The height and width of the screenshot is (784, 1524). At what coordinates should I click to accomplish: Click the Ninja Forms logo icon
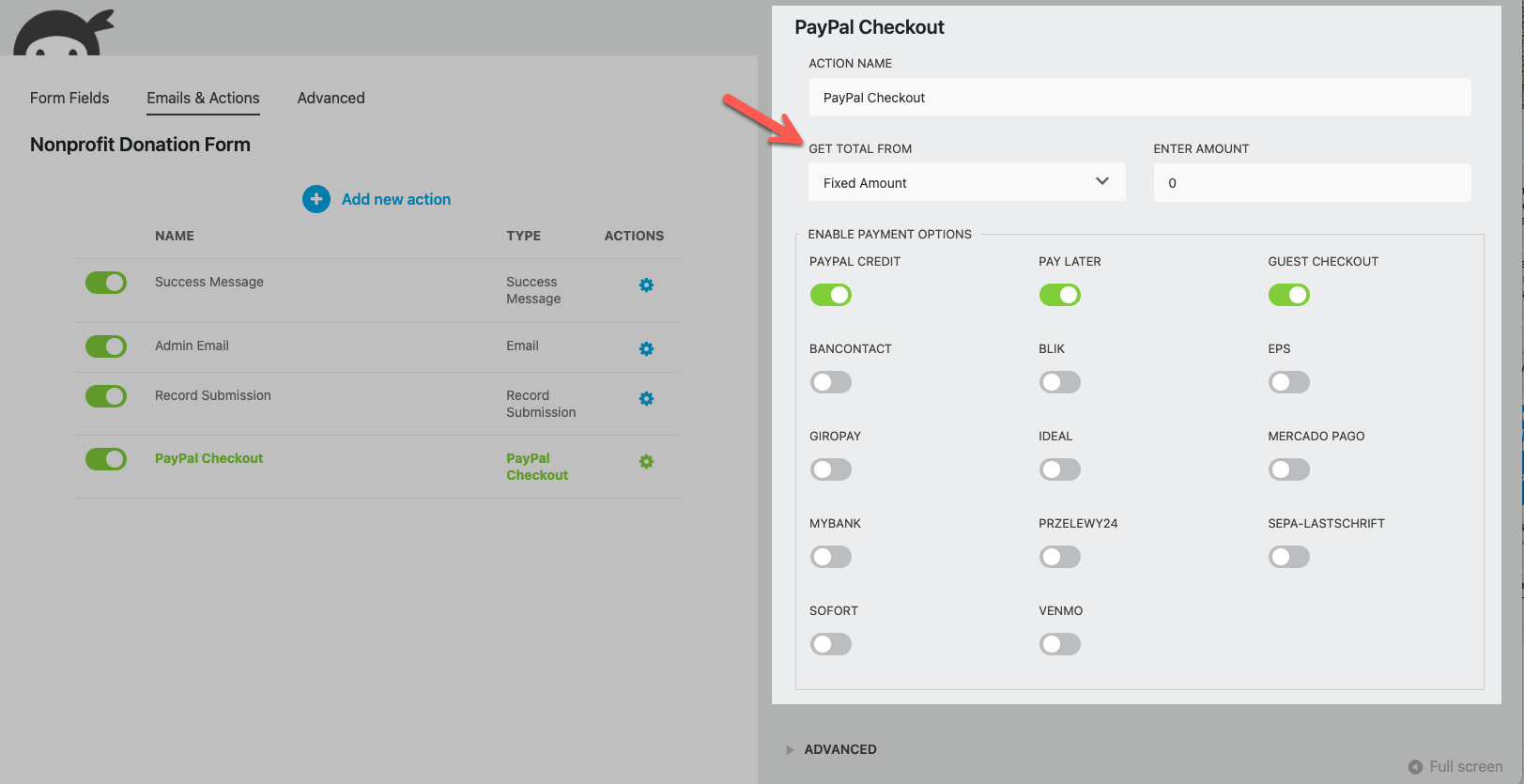pyautogui.click(x=63, y=34)
